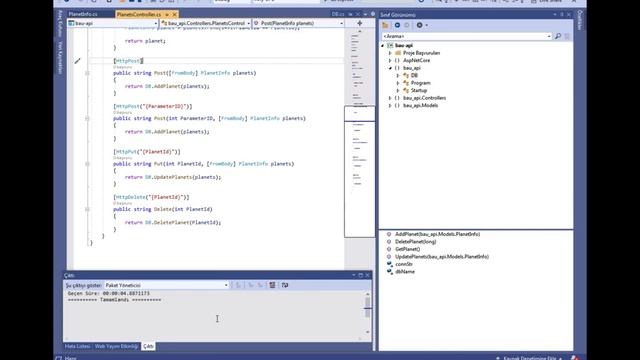This screenshot has width=640, height=360.
Task: Click the back navigation icon in Class View
Action: pyautogui.click(x=397, y=25)
